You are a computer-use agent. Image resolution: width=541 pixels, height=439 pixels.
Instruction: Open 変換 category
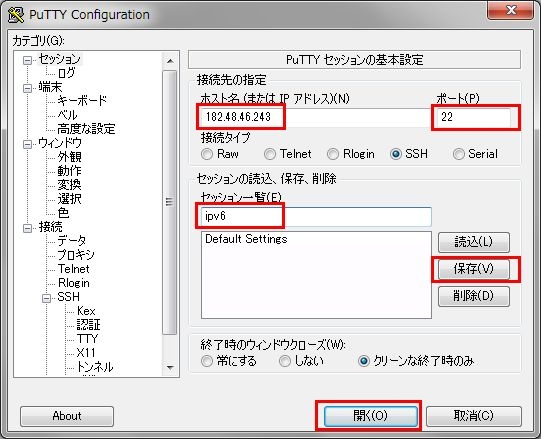pyautogui.click(x=69, y=185)
